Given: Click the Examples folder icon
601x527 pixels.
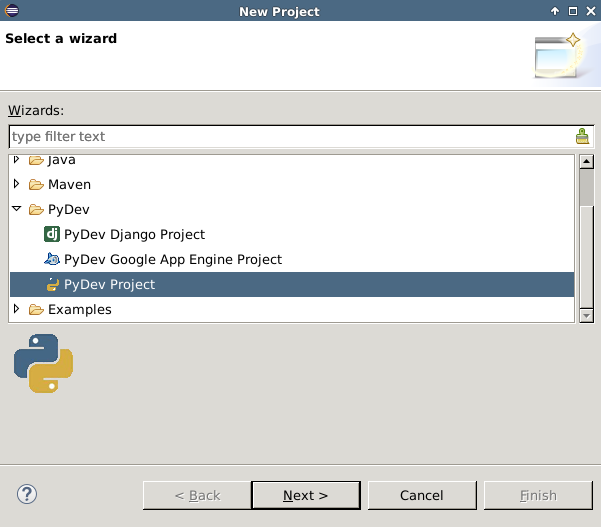Looking at the screenshot, I should pyautogui.click(x=36, y=309).
